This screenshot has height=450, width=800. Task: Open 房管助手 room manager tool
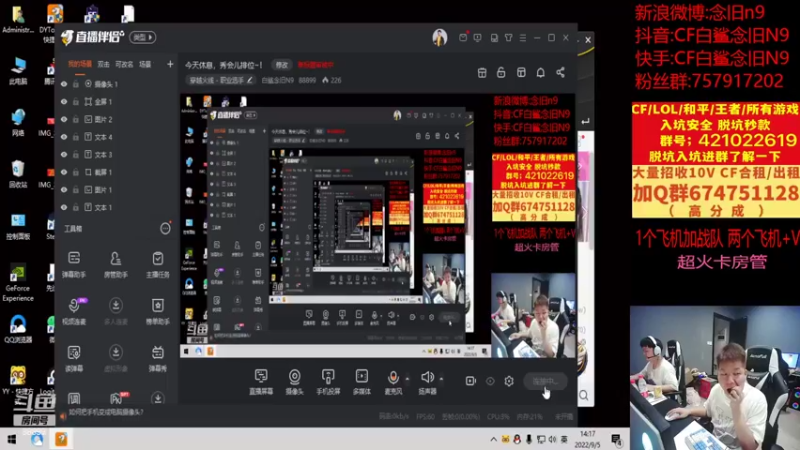point(116,264)
